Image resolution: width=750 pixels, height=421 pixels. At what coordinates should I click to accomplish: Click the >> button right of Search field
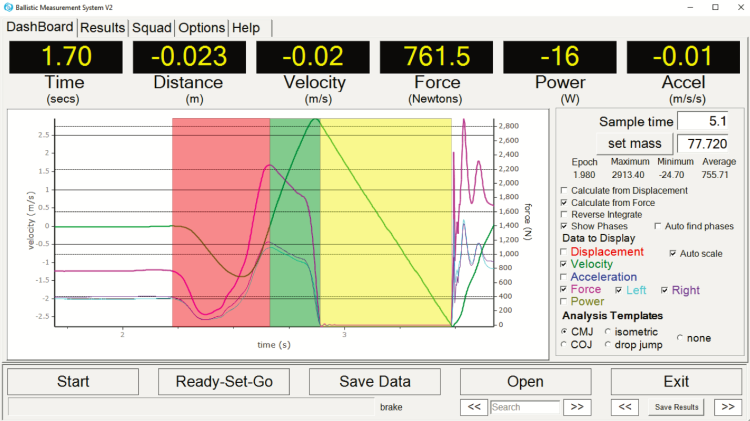click(574, 407)
